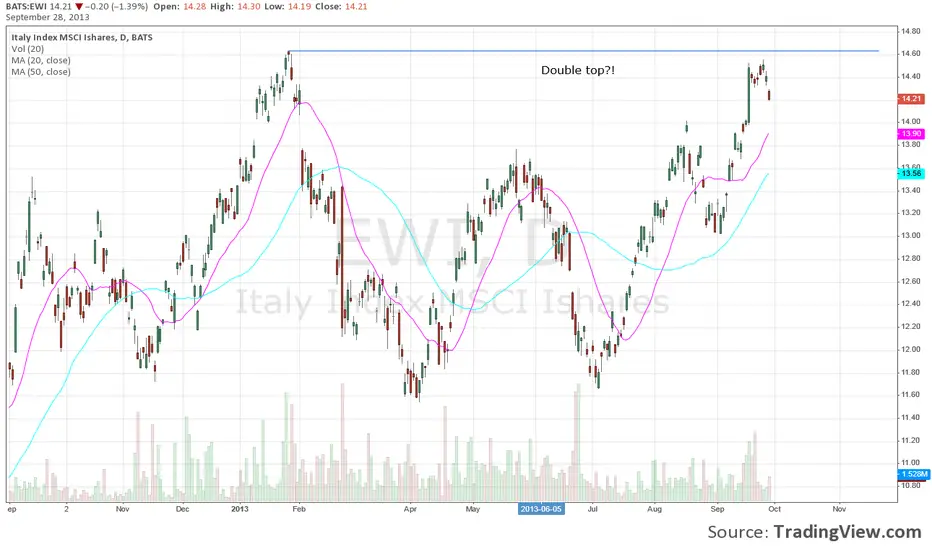The width and height of the screenshot is (932, 550).
Task: Click the Apr label on time axis
Action: [x=410, y=509]
